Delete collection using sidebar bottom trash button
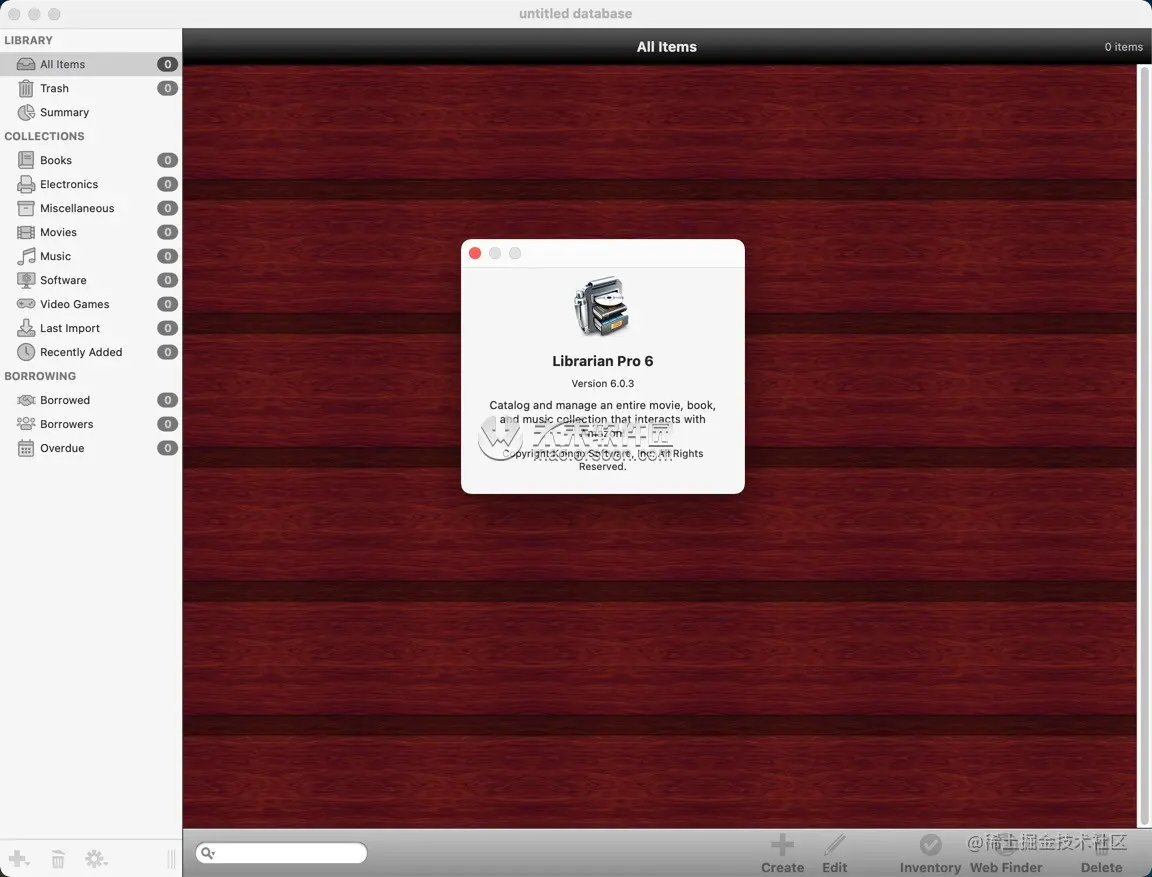1152x877 pixels. (58, 859)
